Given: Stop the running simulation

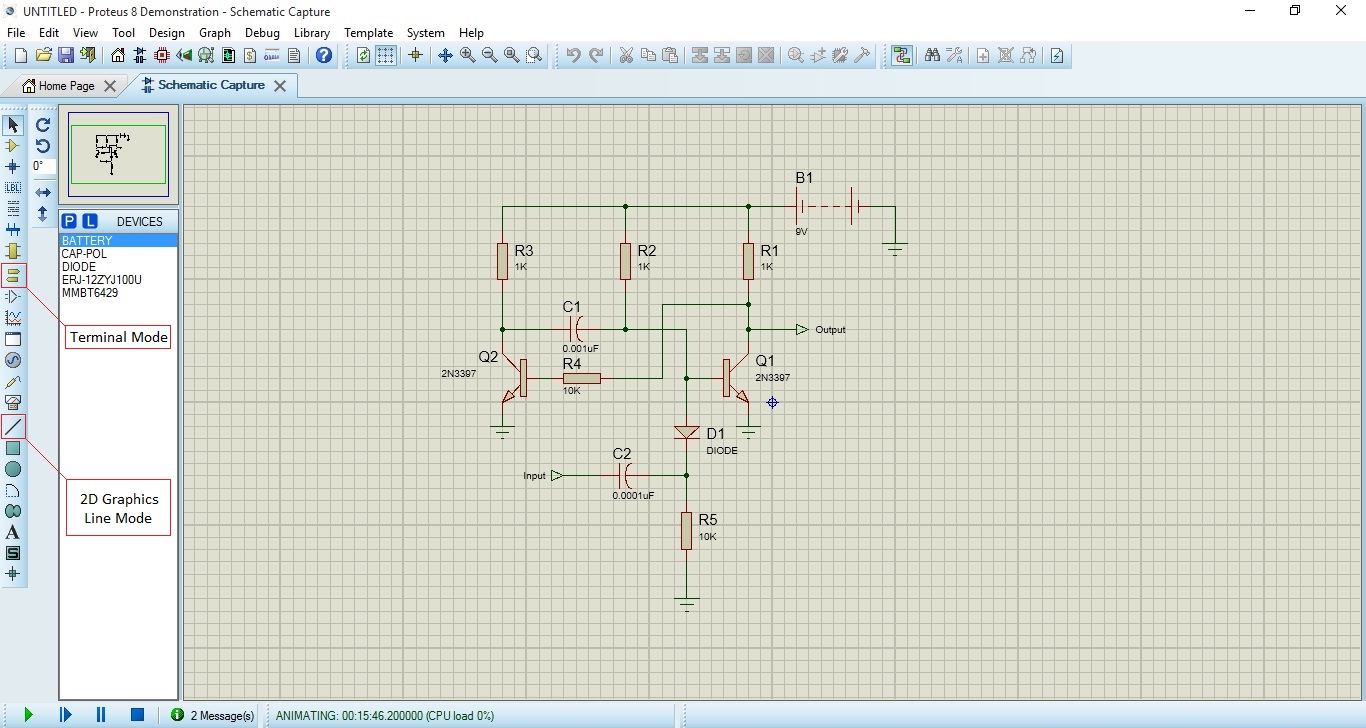Looking at the screenshot, I should coord(137,715).
